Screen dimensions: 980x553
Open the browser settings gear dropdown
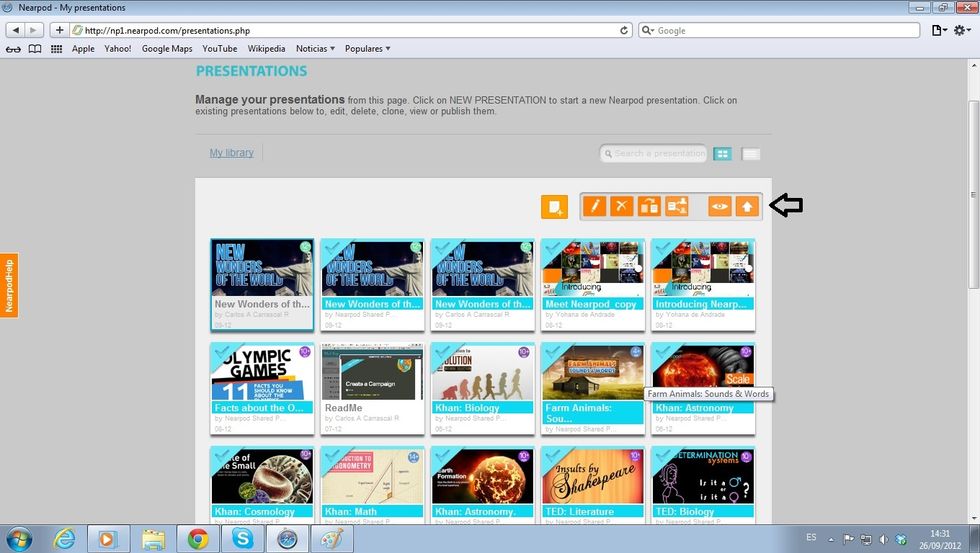(x=962, y=30)
